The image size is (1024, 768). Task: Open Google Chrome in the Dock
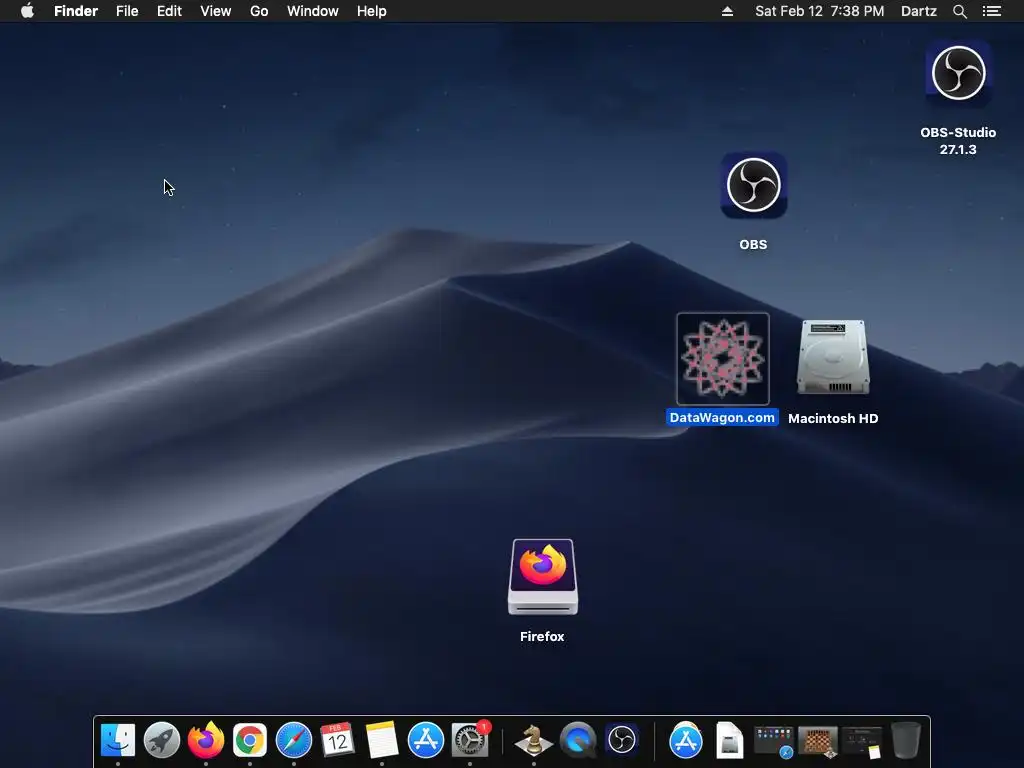click(250, 740)
